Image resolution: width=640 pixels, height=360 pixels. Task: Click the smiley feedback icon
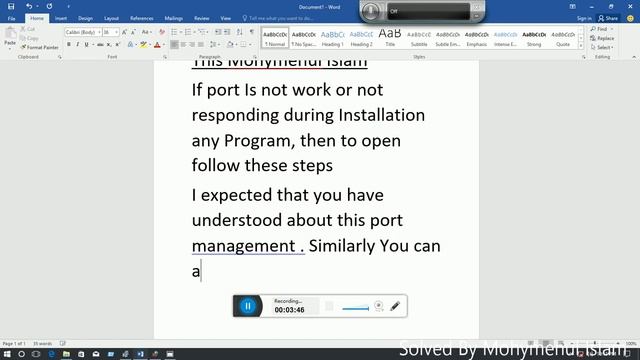631,18
